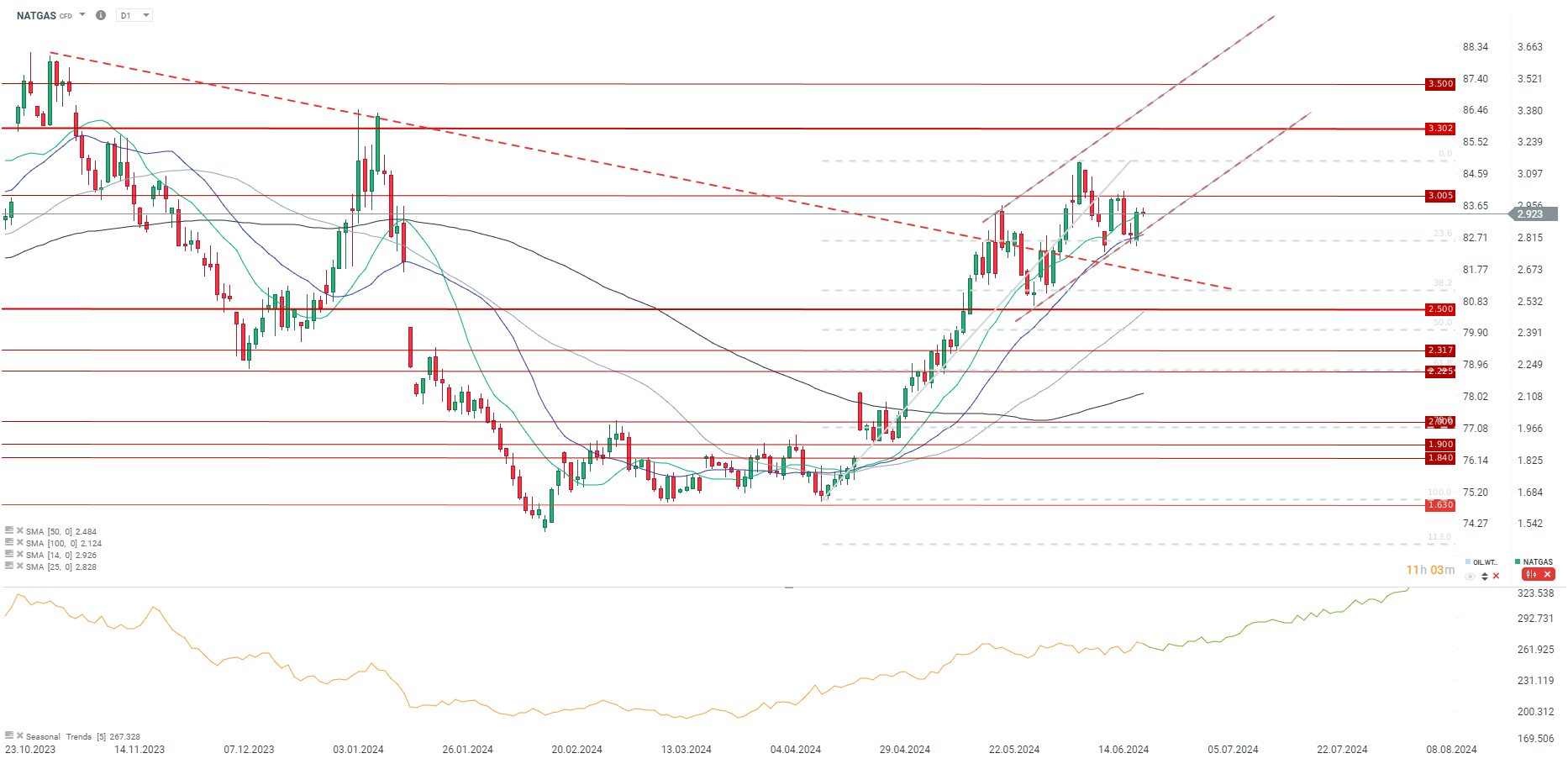The image size is (1568, 764).
Task: Select the 2.317 price level label
Action: click(1440, 350)
